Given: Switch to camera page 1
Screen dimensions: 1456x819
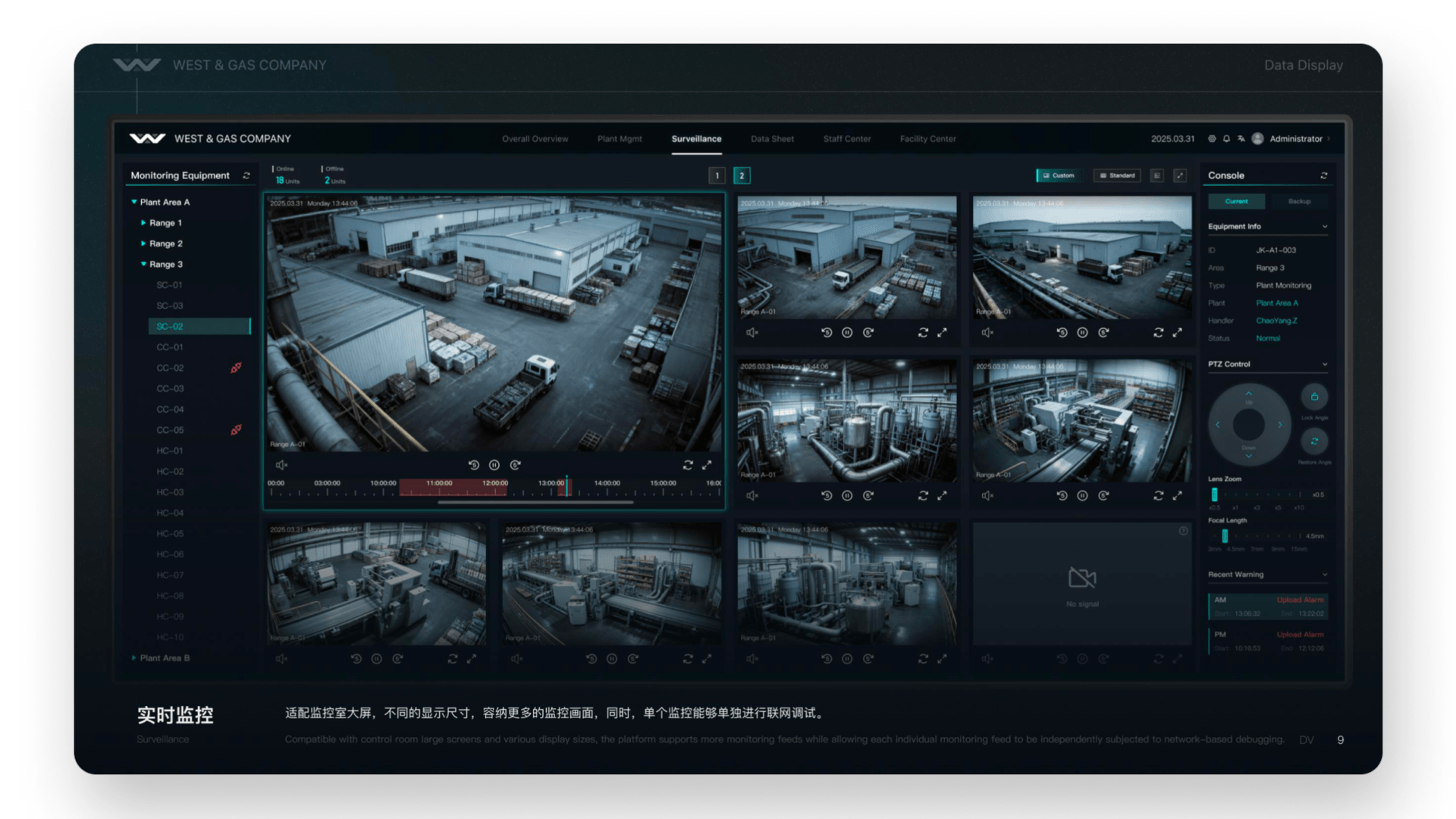Looking at the screenshot, I should [717, 176].
